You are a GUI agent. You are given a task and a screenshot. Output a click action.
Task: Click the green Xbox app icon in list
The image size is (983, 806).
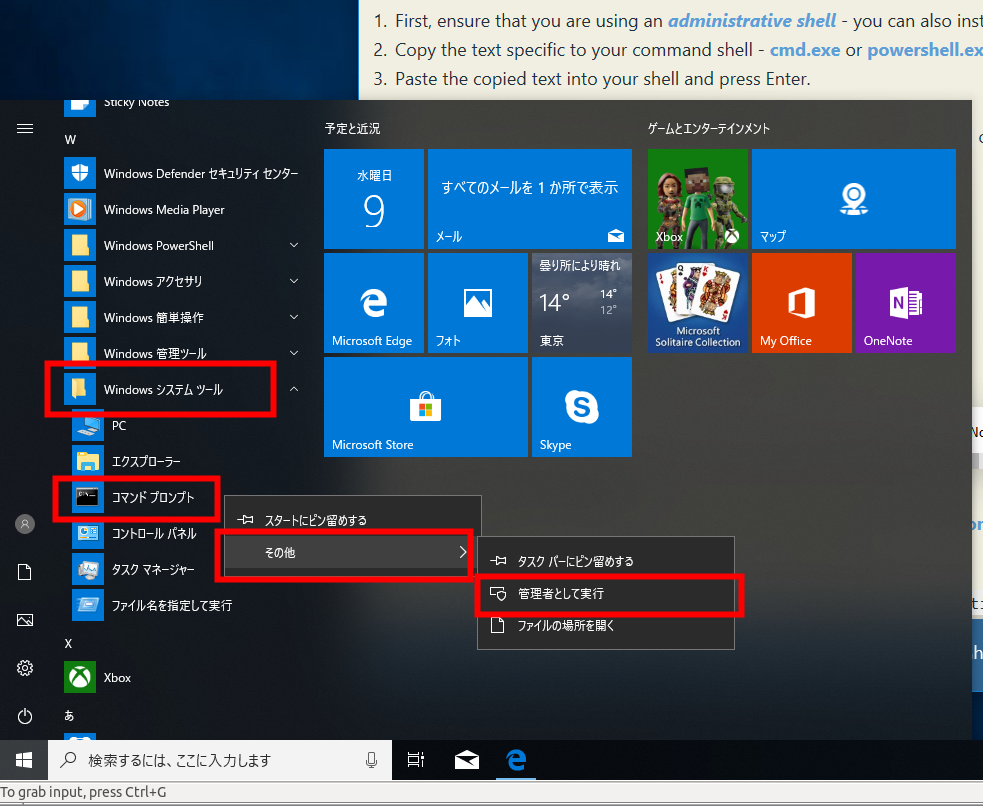(80, 677)
